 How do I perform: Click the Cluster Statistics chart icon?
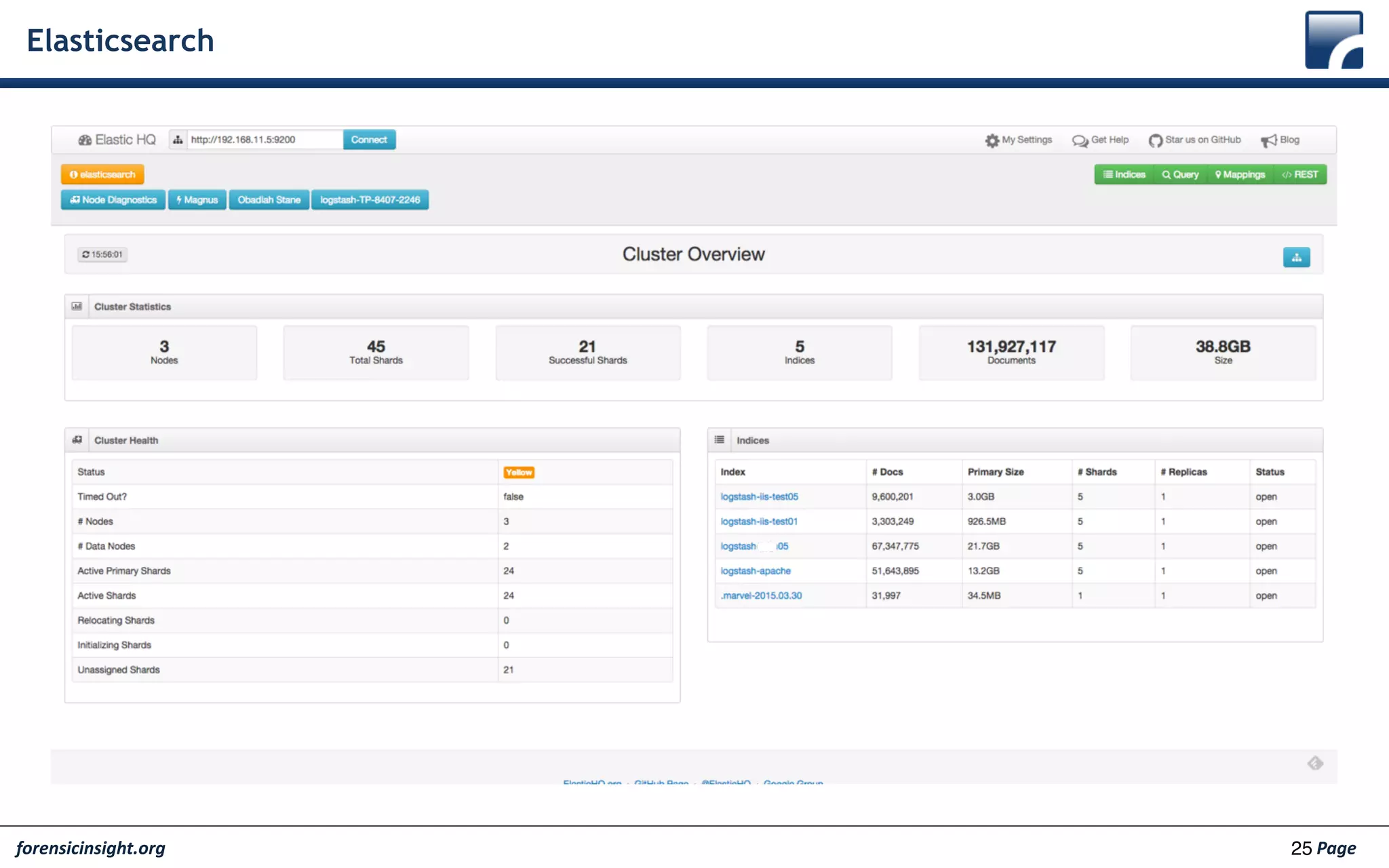point(77,307)
